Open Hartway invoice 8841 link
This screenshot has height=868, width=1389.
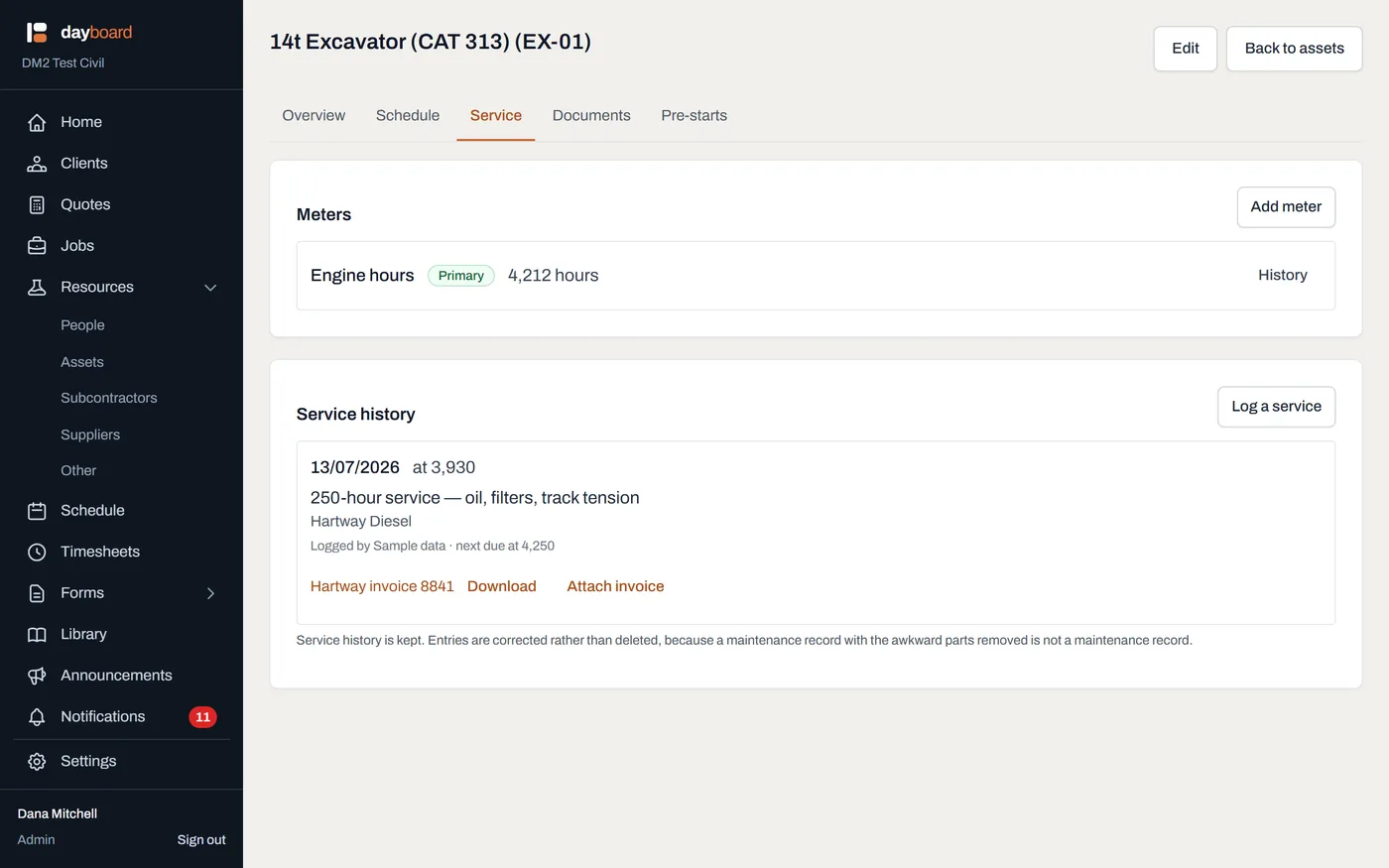pos(382,586)
